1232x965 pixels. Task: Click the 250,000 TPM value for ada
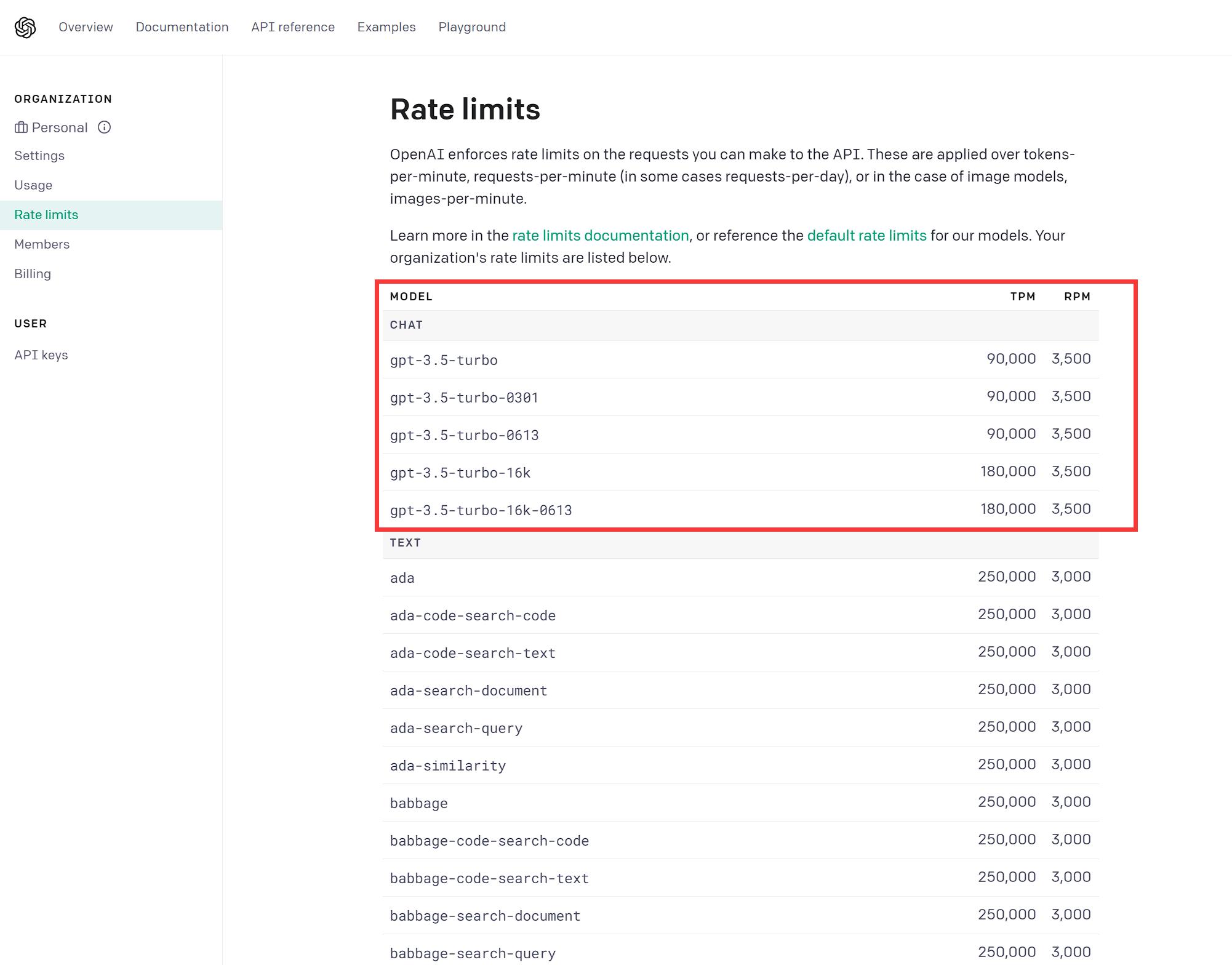(x=1007, y=577)
